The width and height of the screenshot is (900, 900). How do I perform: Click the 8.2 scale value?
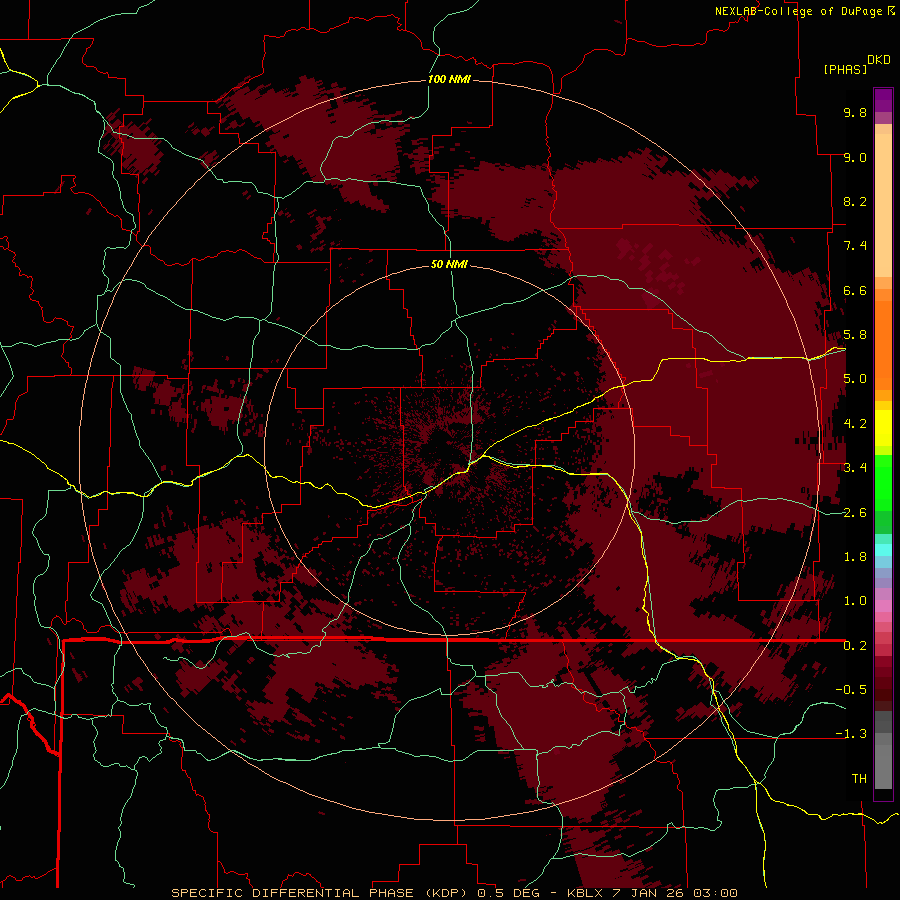(855, 201)
